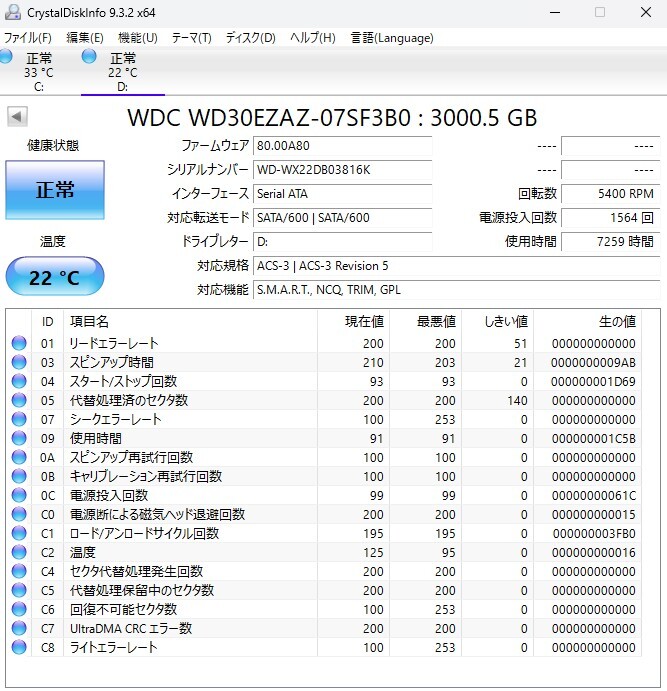Click current value 125 in 温度 row
The width and height of the screenshot is (667, 691).
373,553
